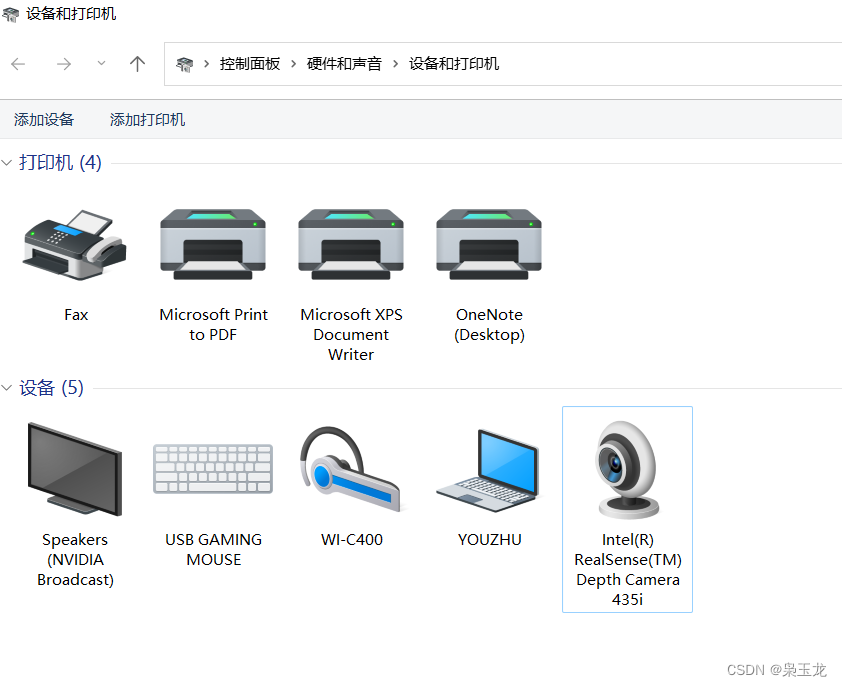The height and width of the screenshot is (686, 842).
Task: Click the YOUZHU label
Action: [490, 540]
